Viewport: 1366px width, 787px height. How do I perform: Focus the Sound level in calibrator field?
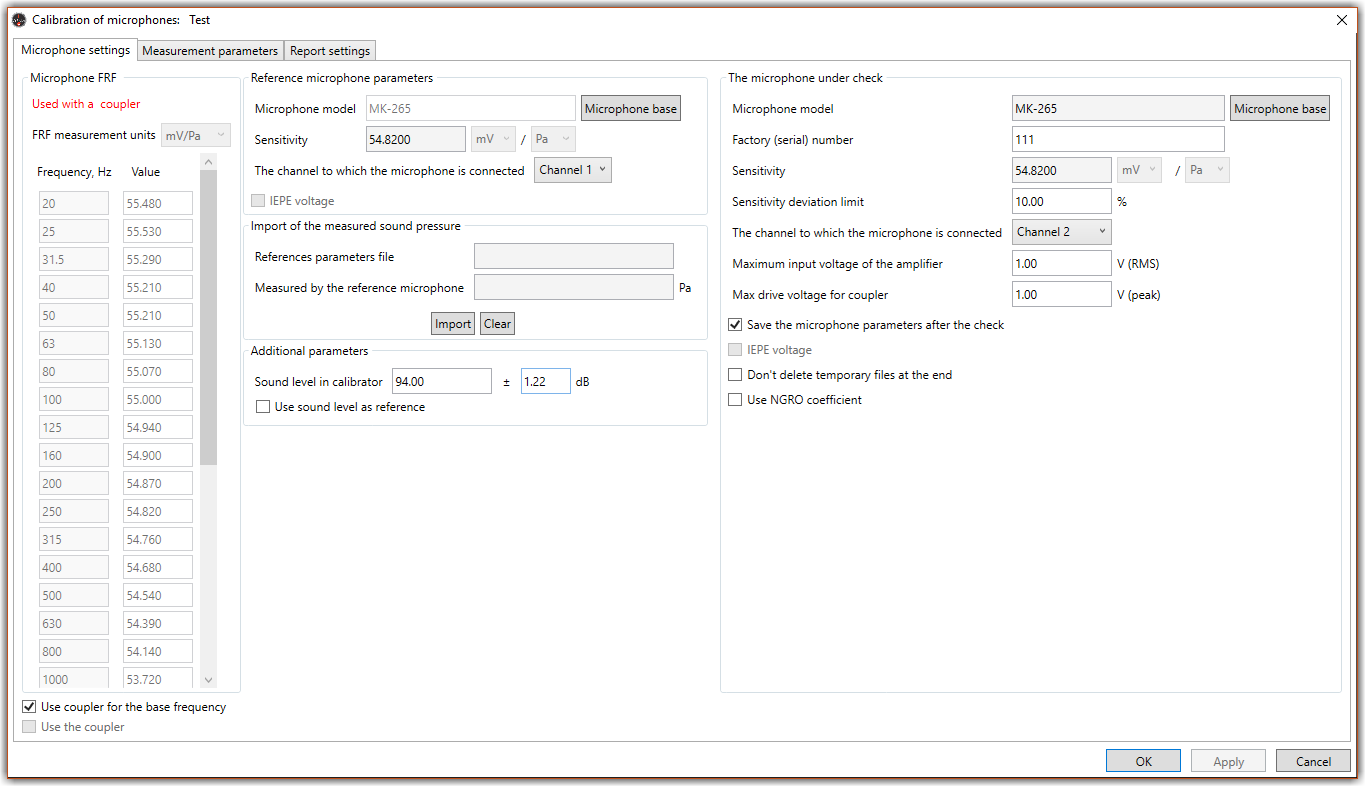tap(441, 381)
